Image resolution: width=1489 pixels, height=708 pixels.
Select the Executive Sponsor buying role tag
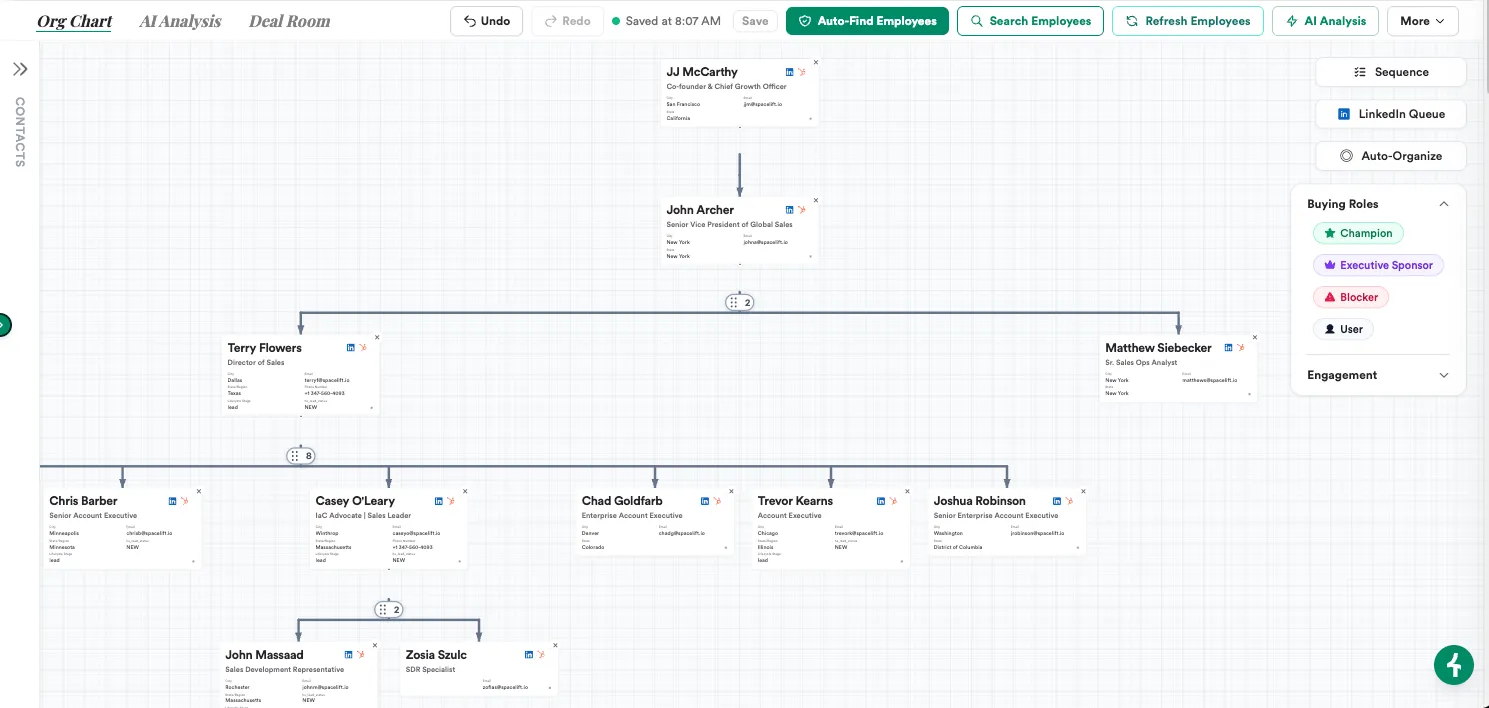click(x=1378, y=265)
